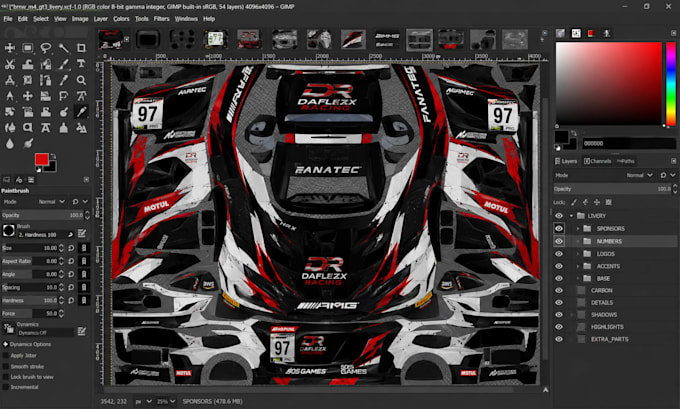Enable the Smooth stroke checkbox
This screenshot has width=680, height=409.
pos(6,366)
